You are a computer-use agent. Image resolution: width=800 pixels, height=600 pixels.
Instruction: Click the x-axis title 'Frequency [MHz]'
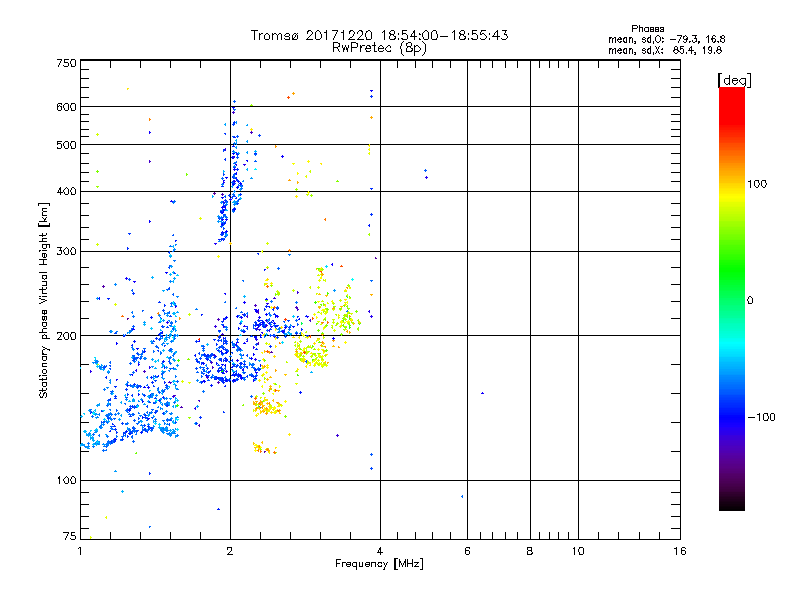coord(379,564)
